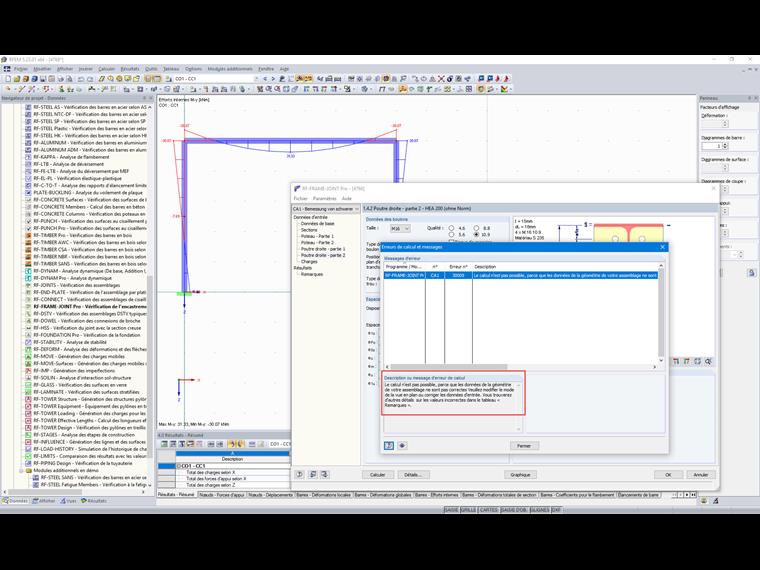Go to previous load case arrow beside CO1 - CC1

pyautogui.click(x=265, y=79)
